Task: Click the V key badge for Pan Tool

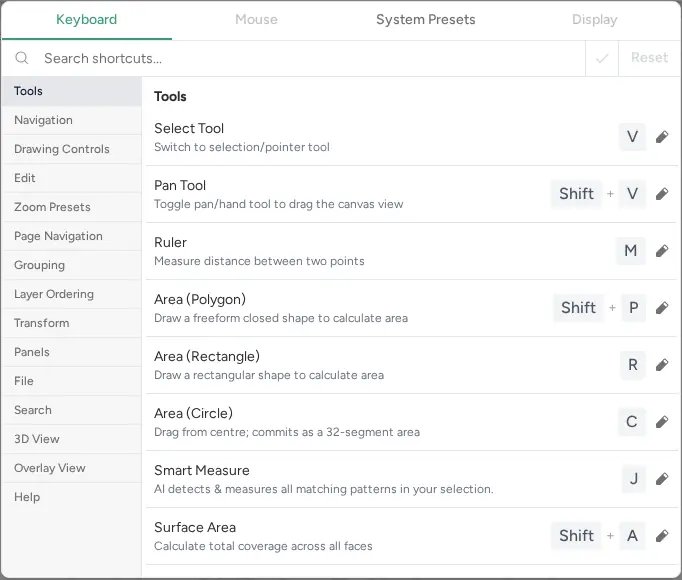Action: pyautogui.click(x=632, y=194)
